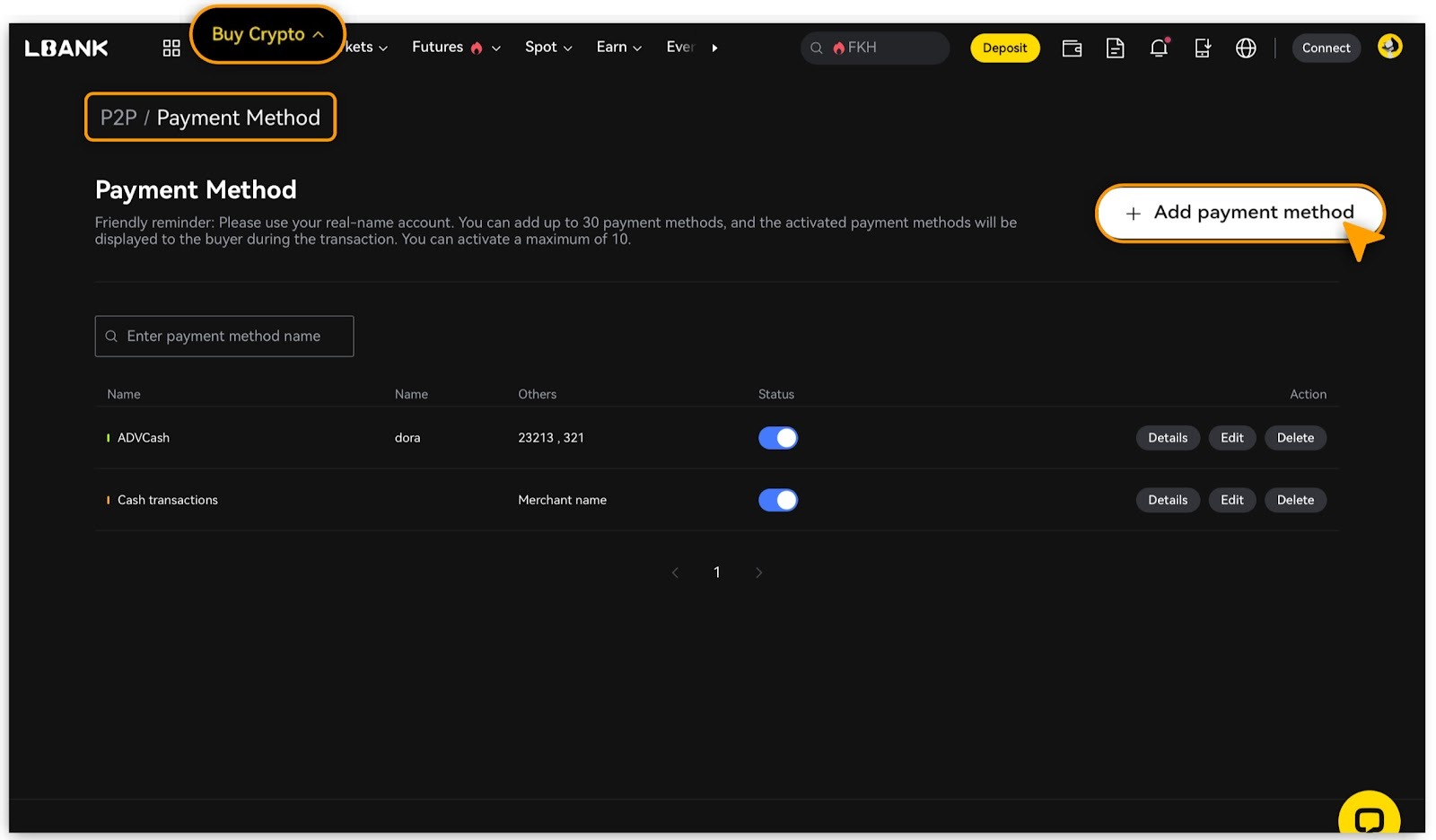Image resolution: width=1436 pixels, height=840 pixels.
Task: Open the orders document icon
Action: [1115, 48]
